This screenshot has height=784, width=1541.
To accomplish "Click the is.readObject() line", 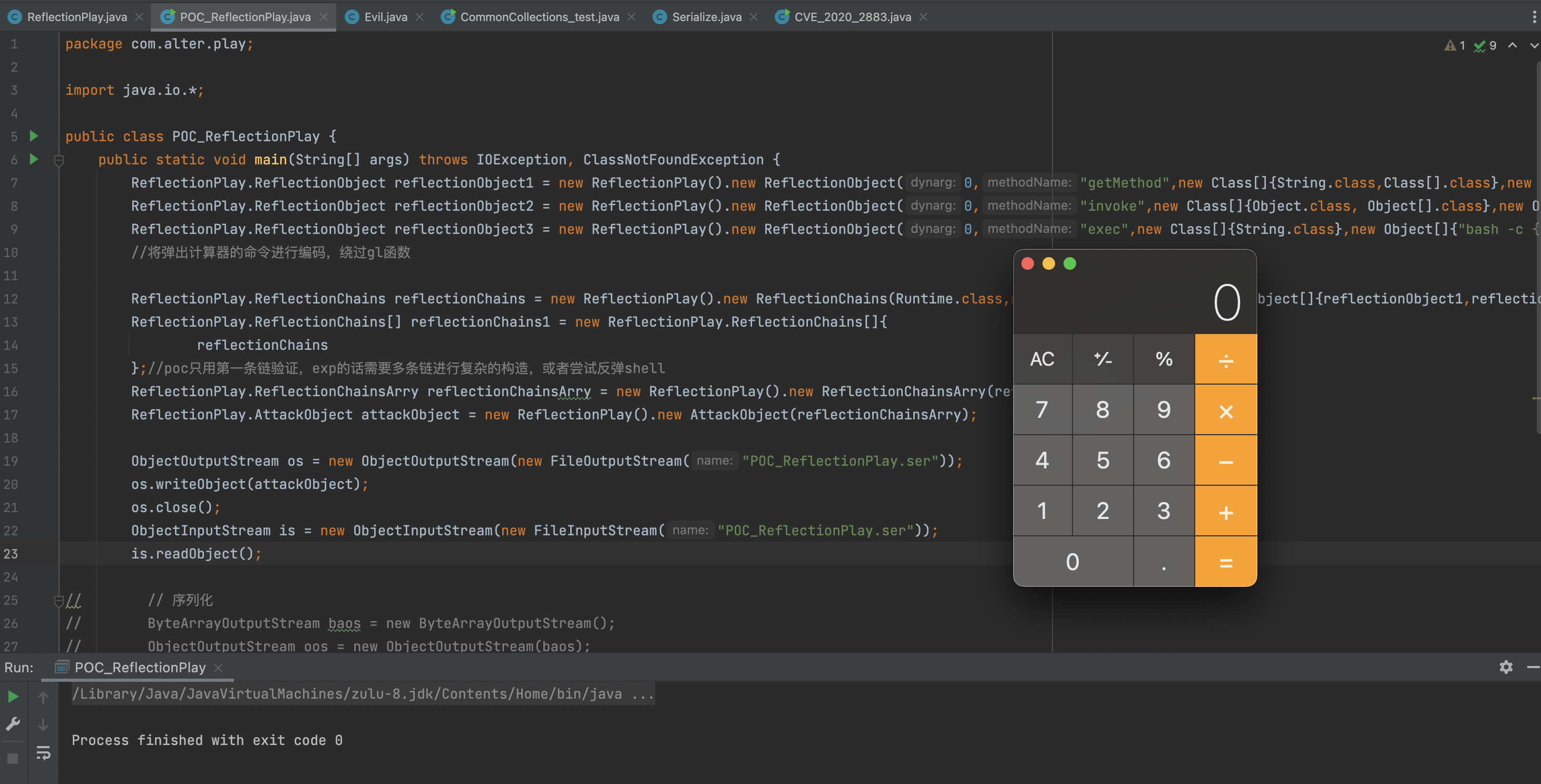I will (x=196, y=554).
